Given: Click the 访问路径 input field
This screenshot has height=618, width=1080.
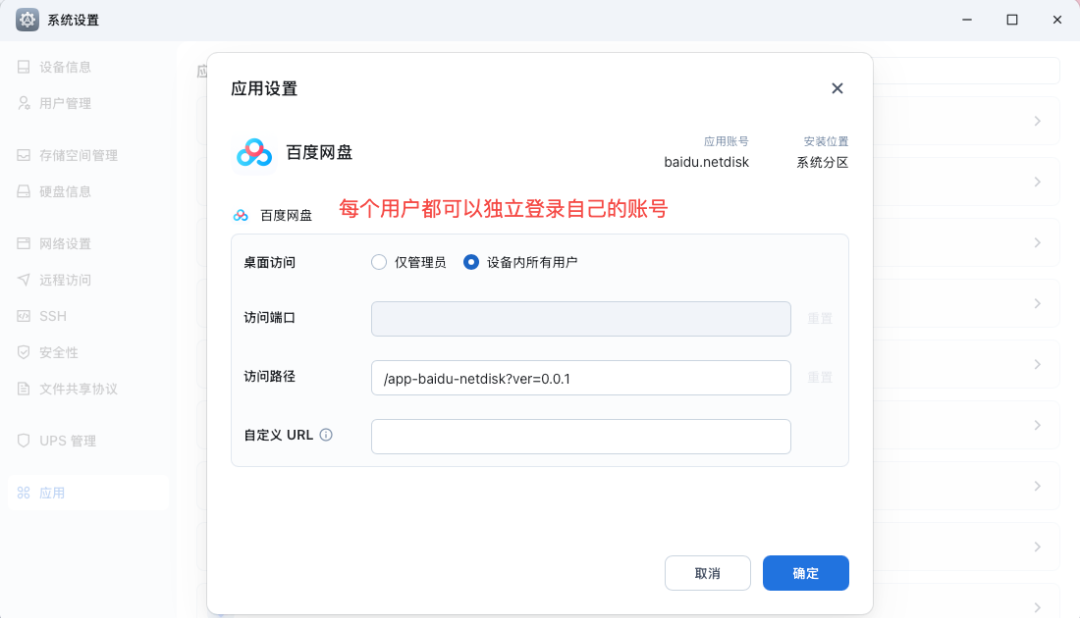Looking at the screenshot, I should click(x=581, y=378).
